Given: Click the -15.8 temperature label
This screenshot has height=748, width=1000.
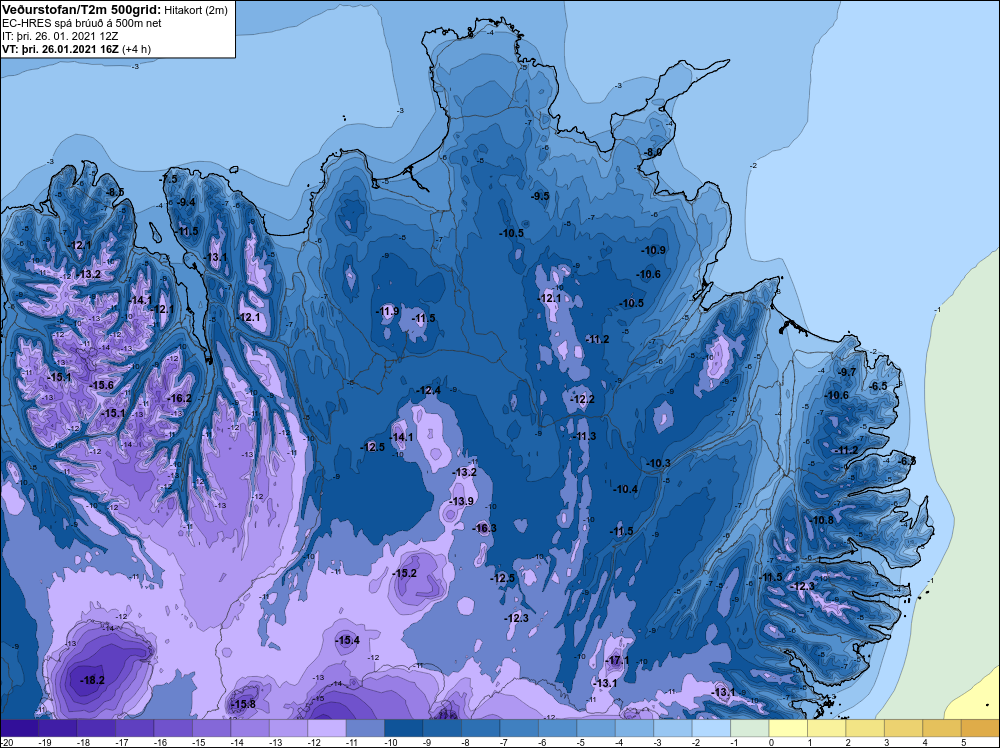Looking at the screenshot, I should (243, 704).
